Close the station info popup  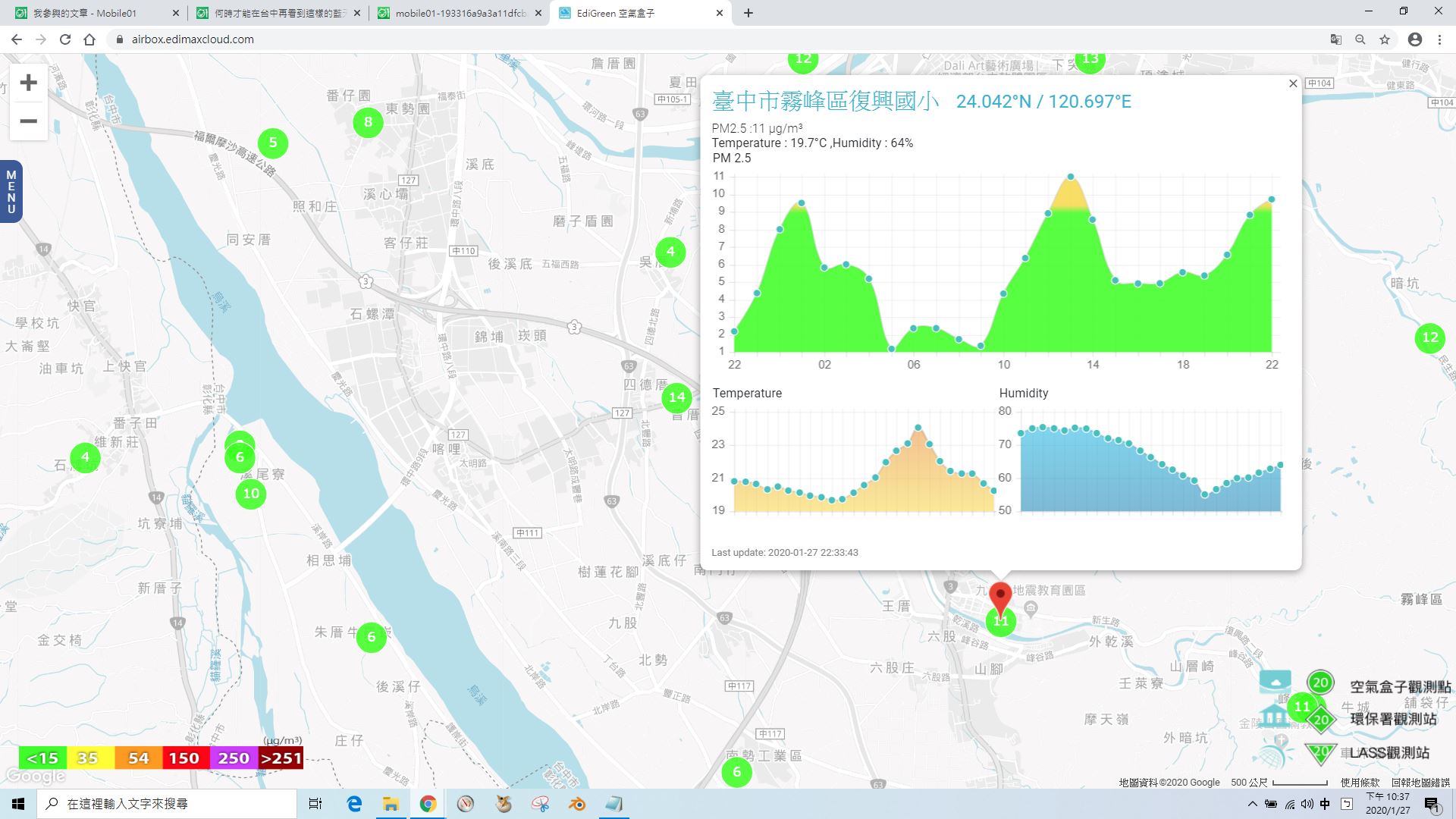tap(1293, 83)
